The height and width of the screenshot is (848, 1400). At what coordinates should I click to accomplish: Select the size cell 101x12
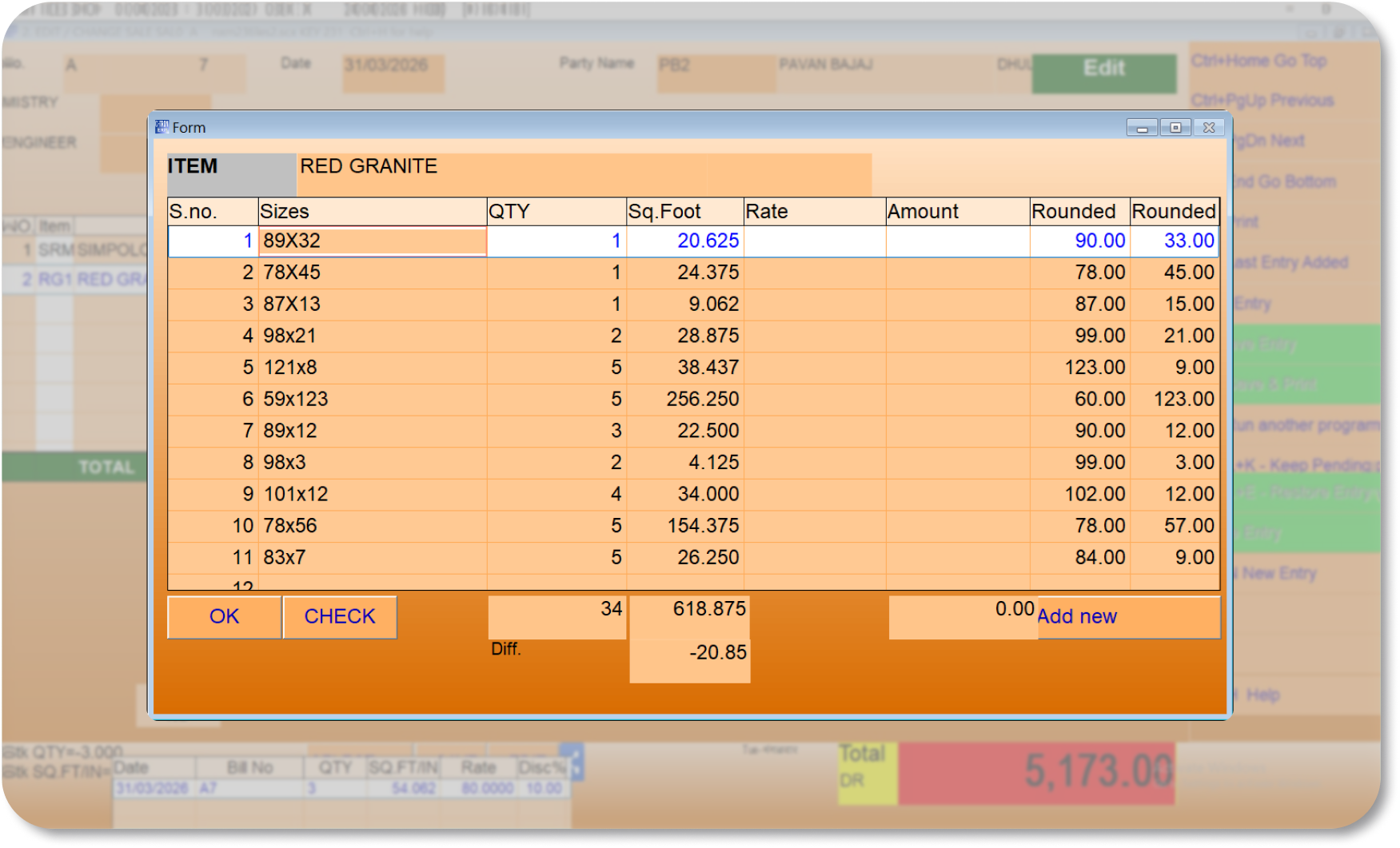coord(373,494)
